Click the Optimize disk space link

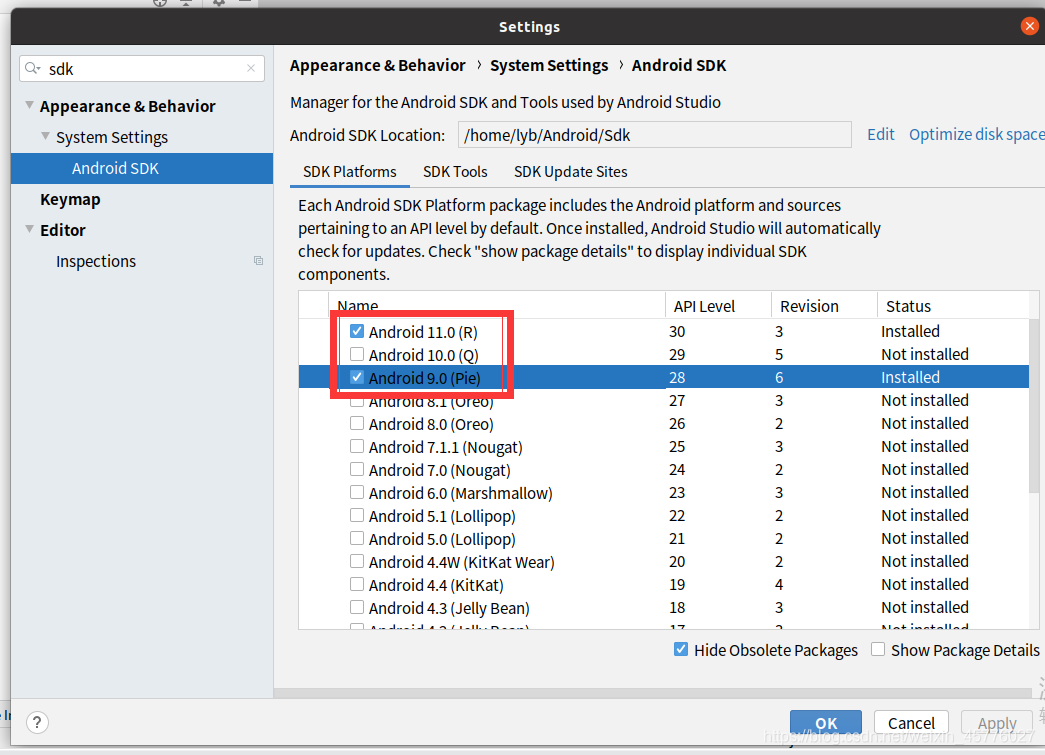click(976, 135)
